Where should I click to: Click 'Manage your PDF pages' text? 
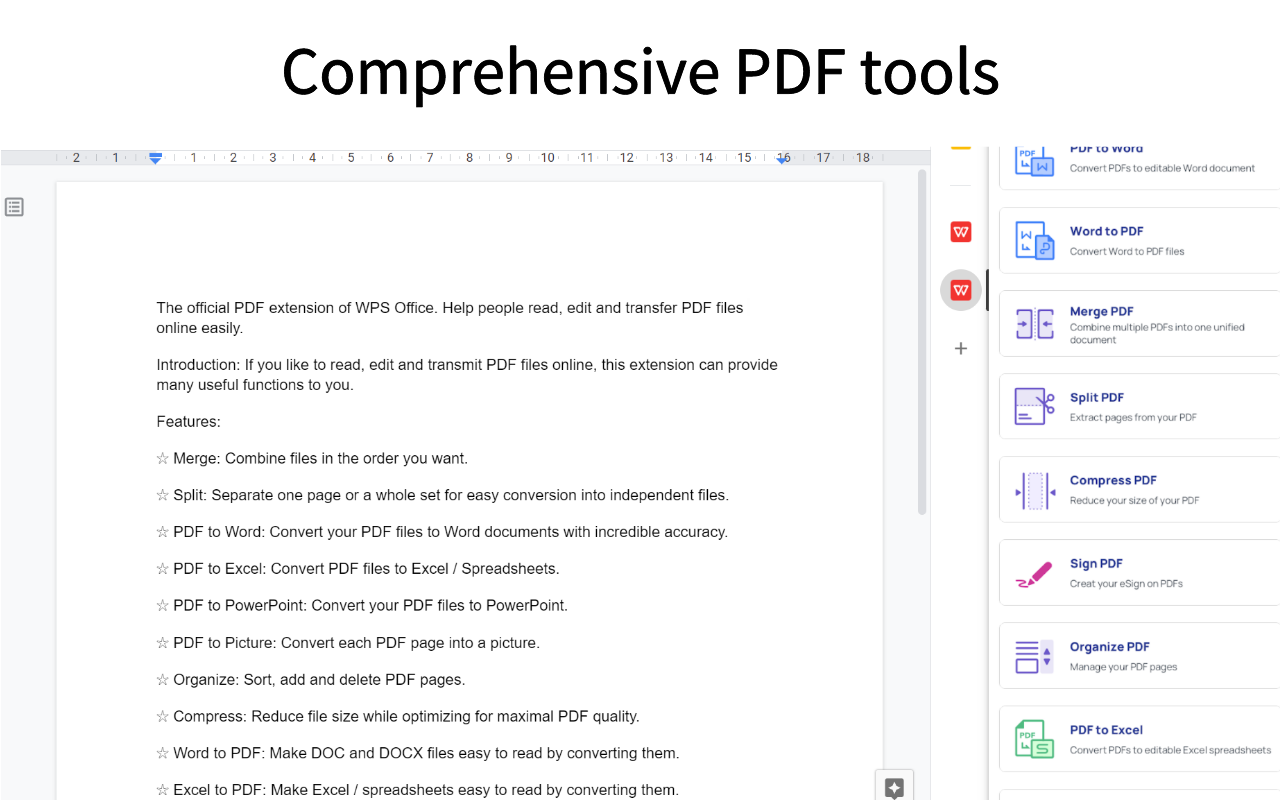(x=1123, y=667)
